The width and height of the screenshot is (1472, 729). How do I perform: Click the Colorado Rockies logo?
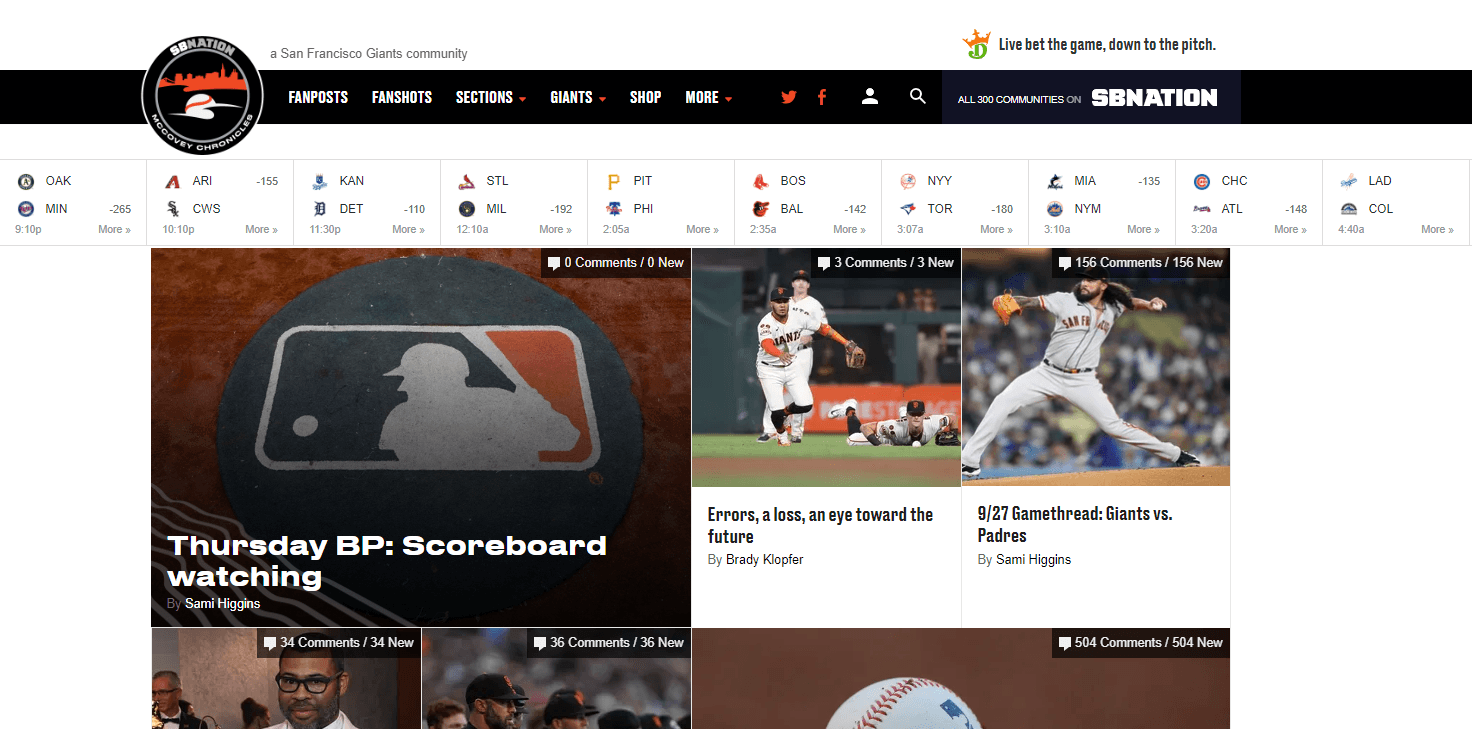tap(1349, 209)
